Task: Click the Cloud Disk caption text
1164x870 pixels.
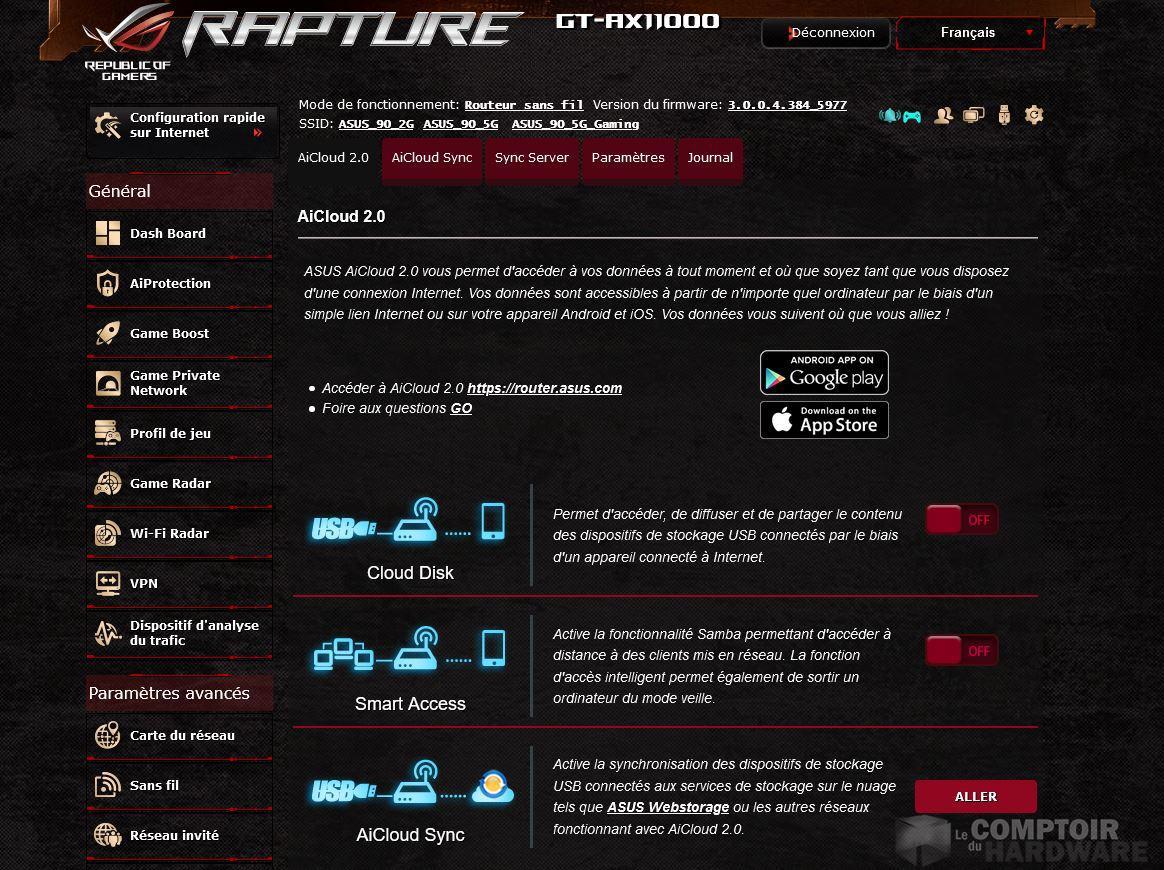Action: 410,572
